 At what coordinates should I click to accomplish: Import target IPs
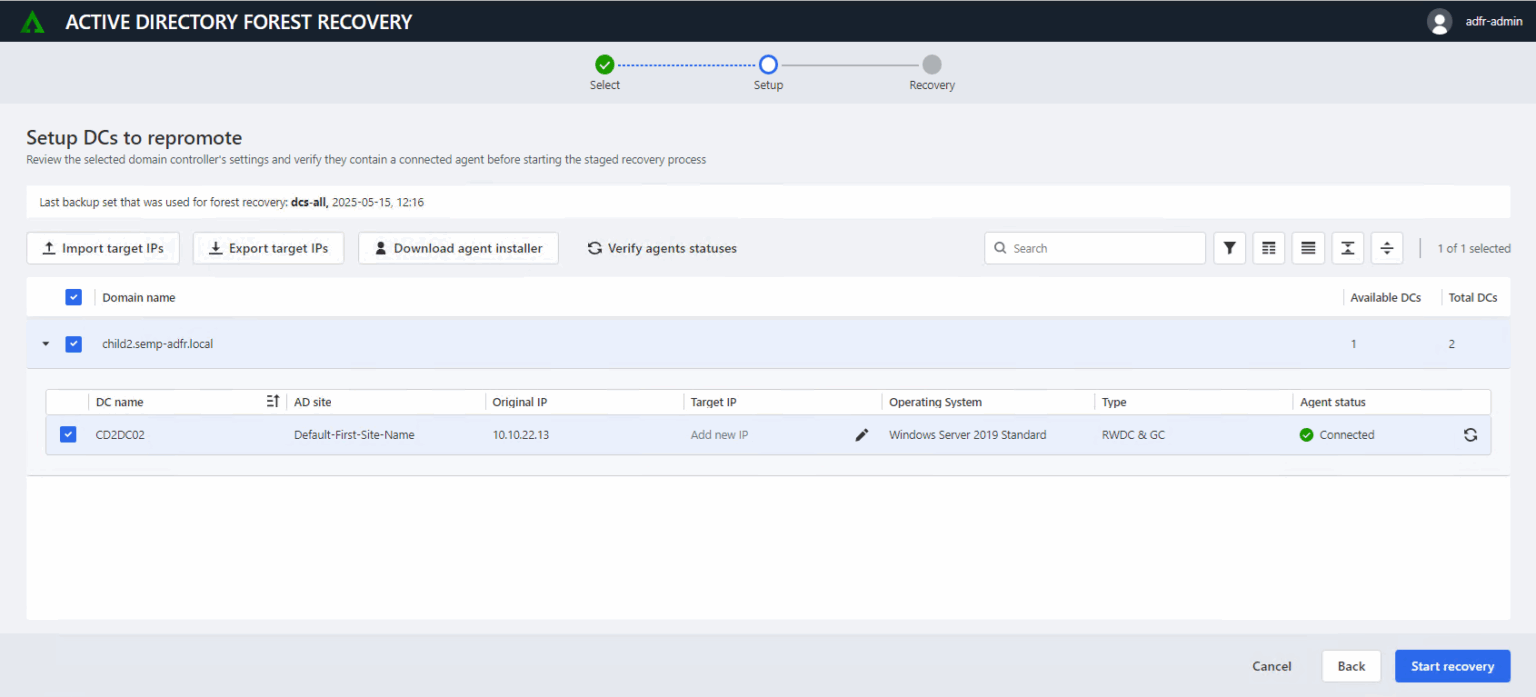pos(102,247)
